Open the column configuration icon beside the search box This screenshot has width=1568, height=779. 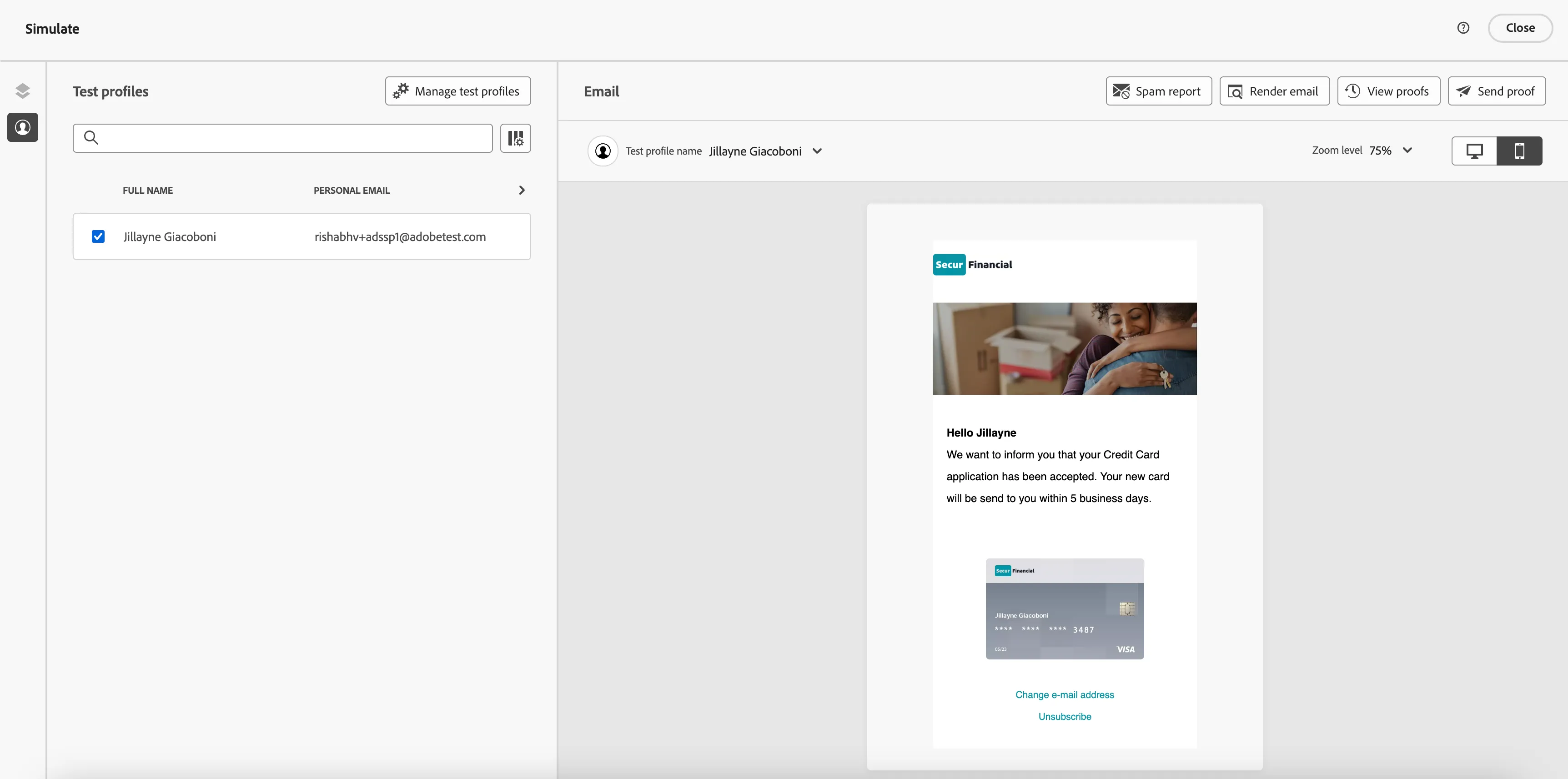(x=515, y=138)
